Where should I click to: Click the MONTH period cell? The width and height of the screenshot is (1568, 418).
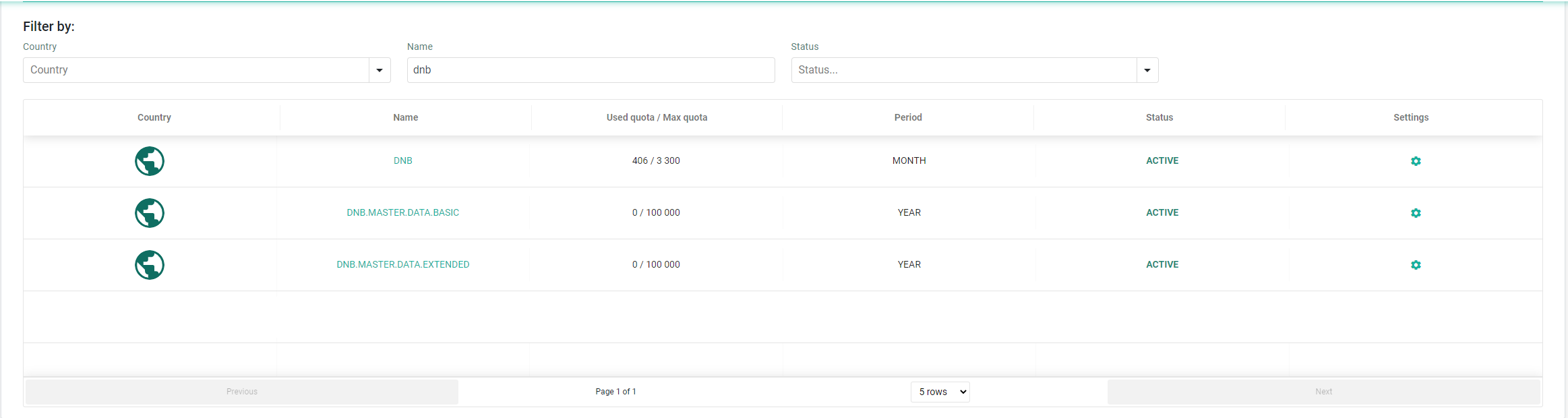coord(909,160)
